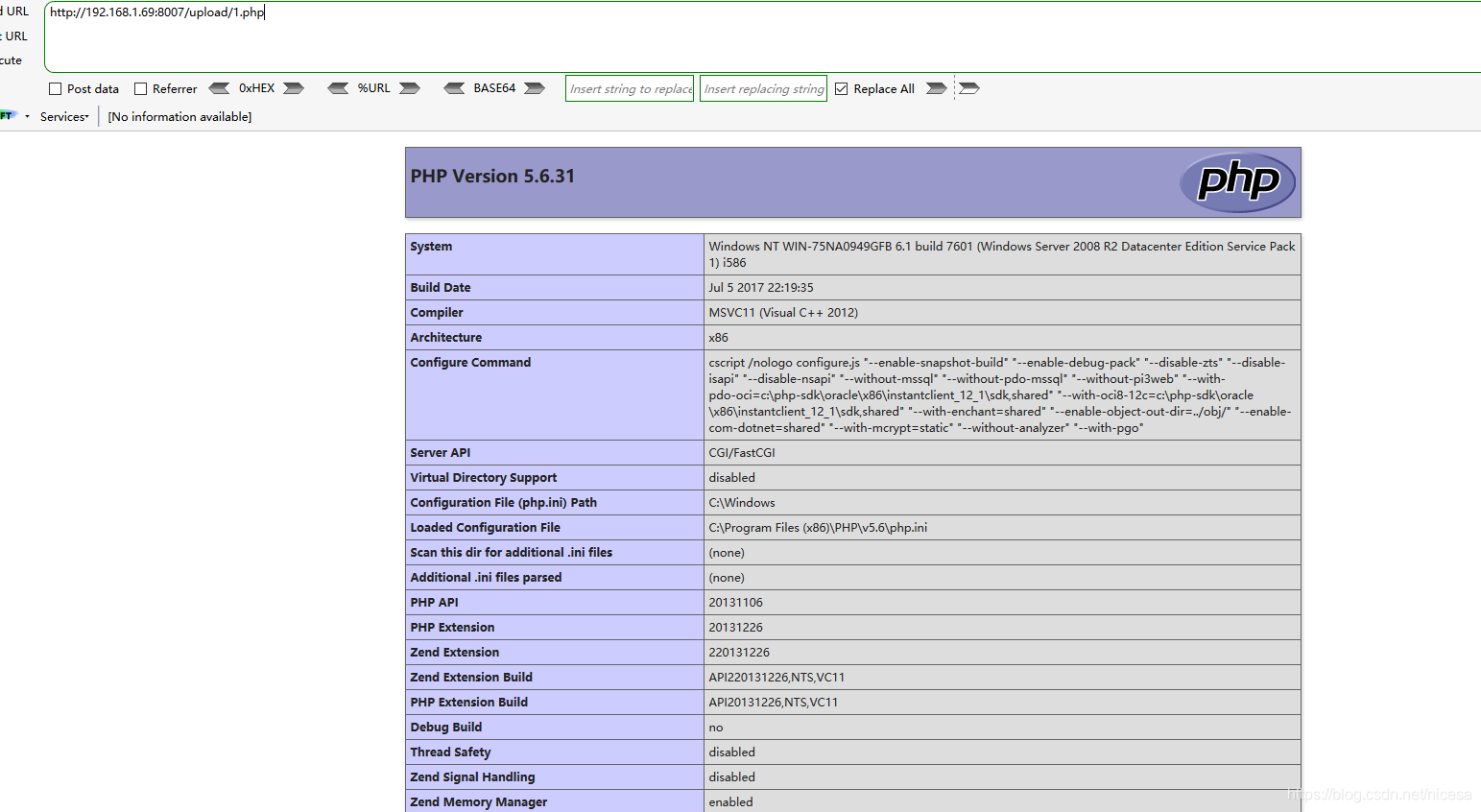Click the '220131226' Zend Extension value
This screenshot has height=812, width=1481.
click(x=739, y=653)
